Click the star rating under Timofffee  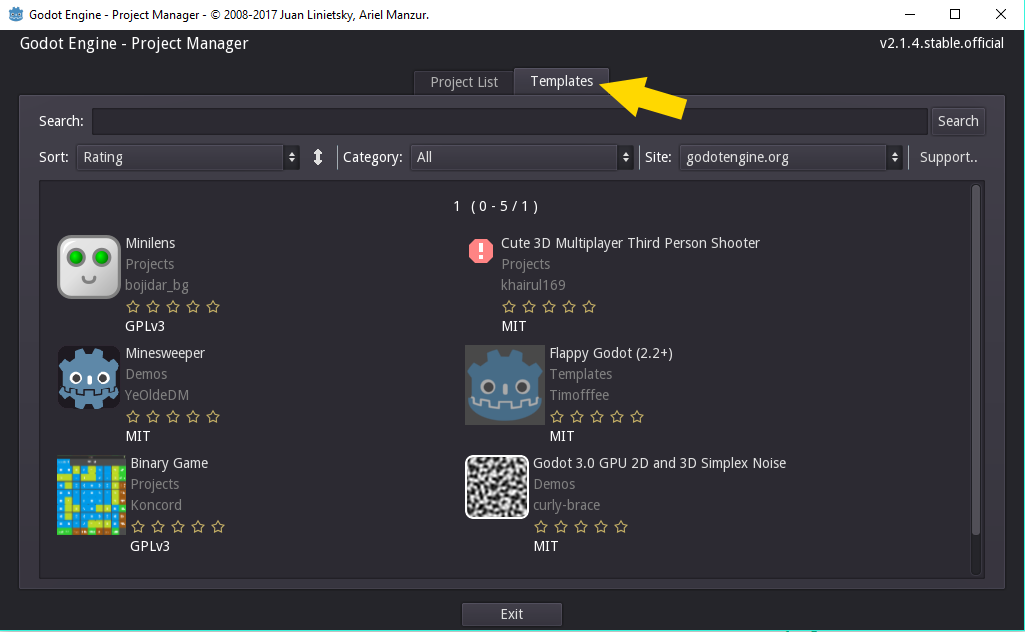(597, 416)
